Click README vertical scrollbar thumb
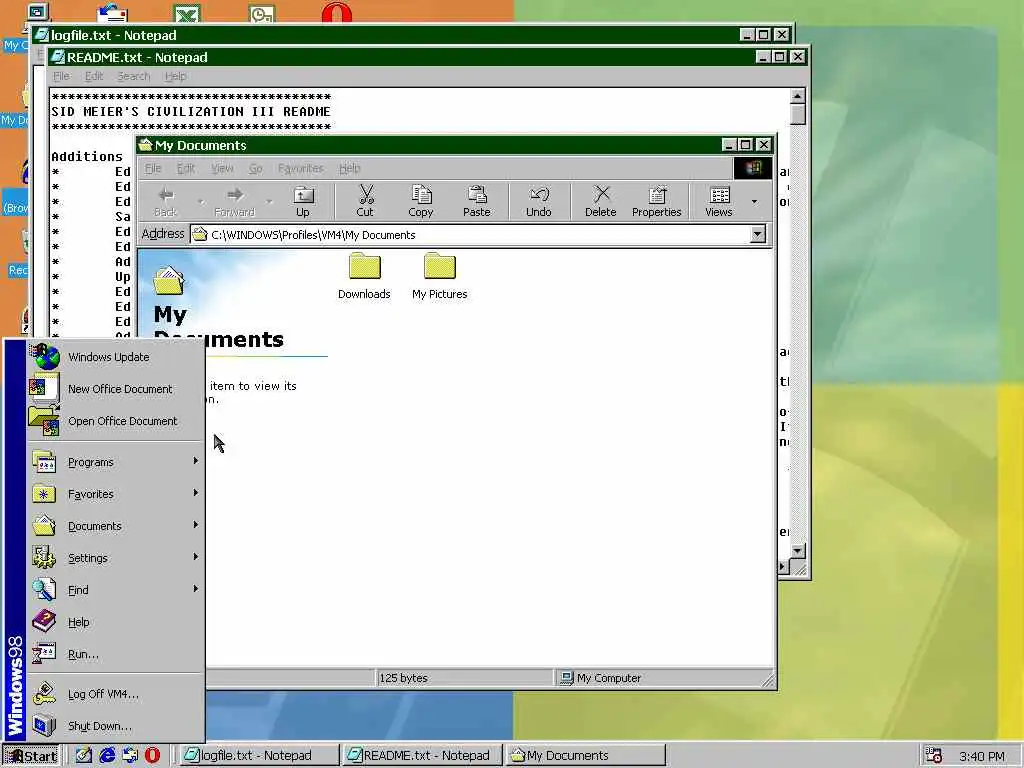 (797, 114)
